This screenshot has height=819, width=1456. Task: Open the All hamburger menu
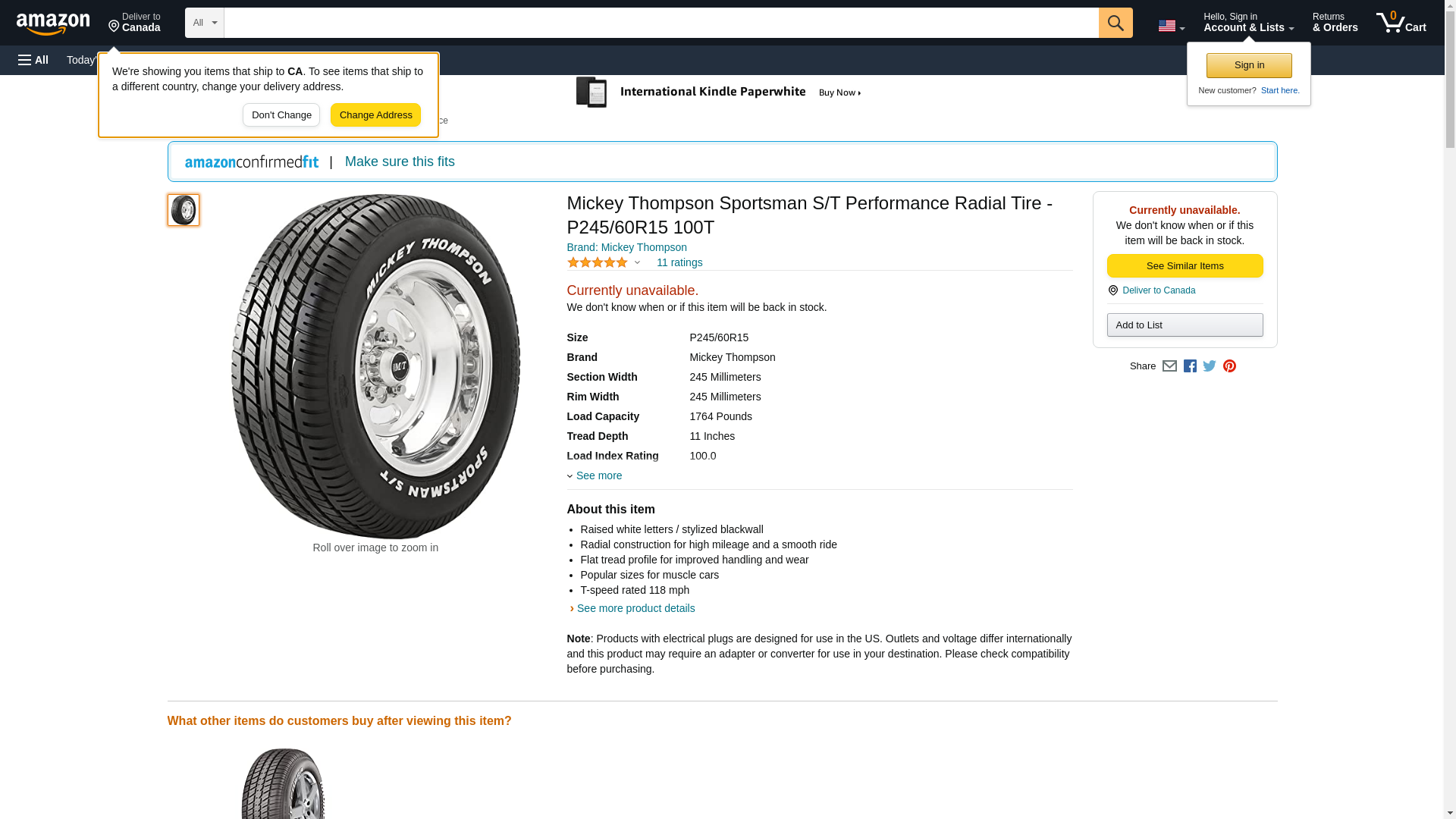(x=33, y=60)
